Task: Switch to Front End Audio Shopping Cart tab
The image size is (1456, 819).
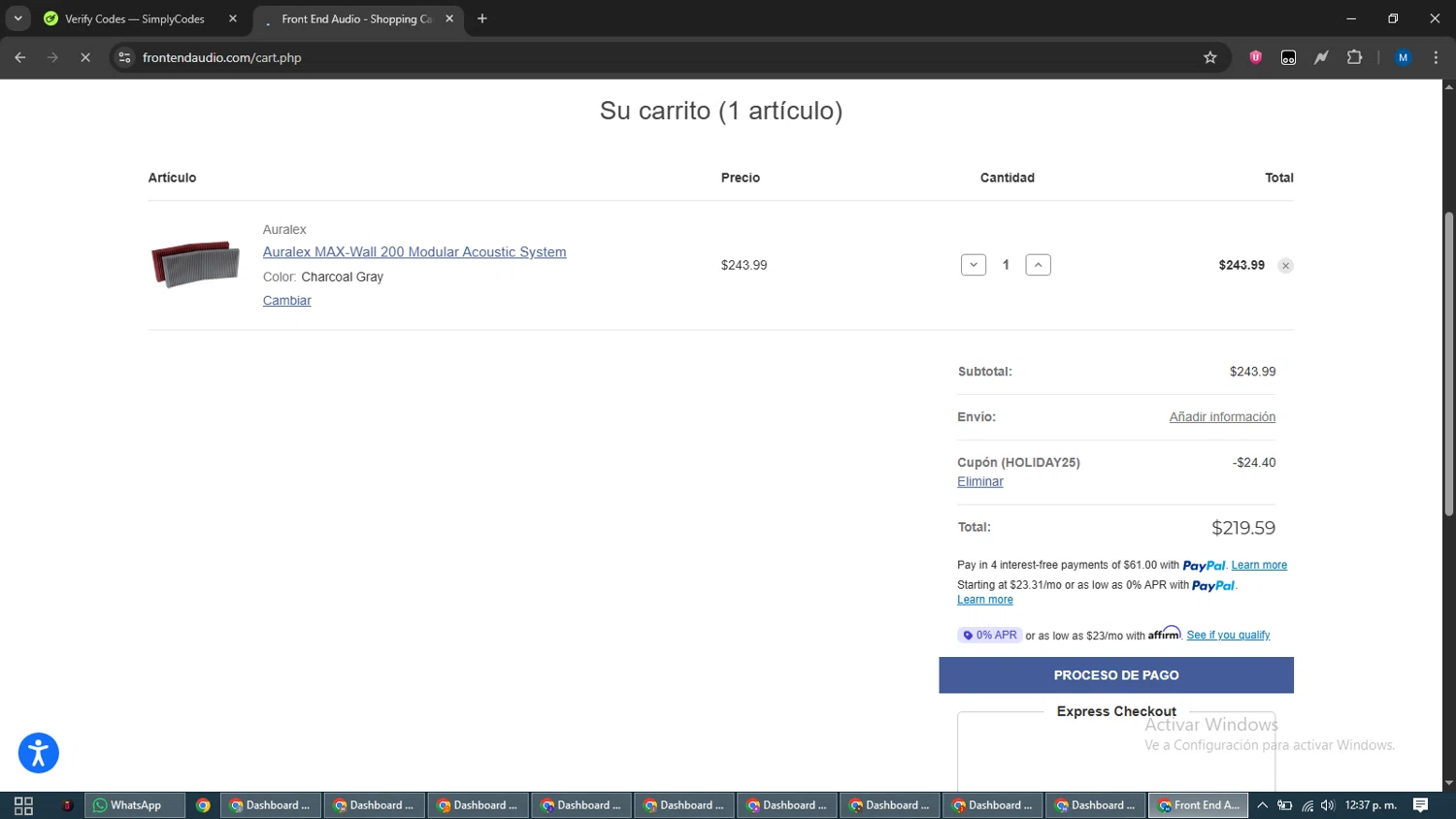Action: [356, 18]
